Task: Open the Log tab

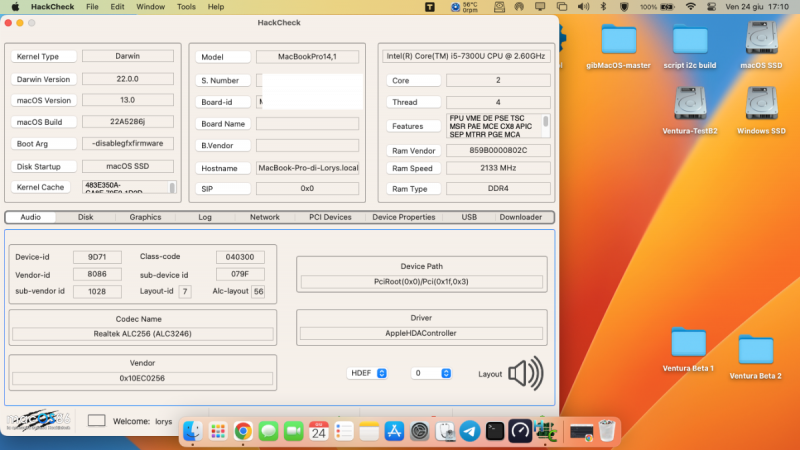Action: pyautogui.click(x=205, y=217)
